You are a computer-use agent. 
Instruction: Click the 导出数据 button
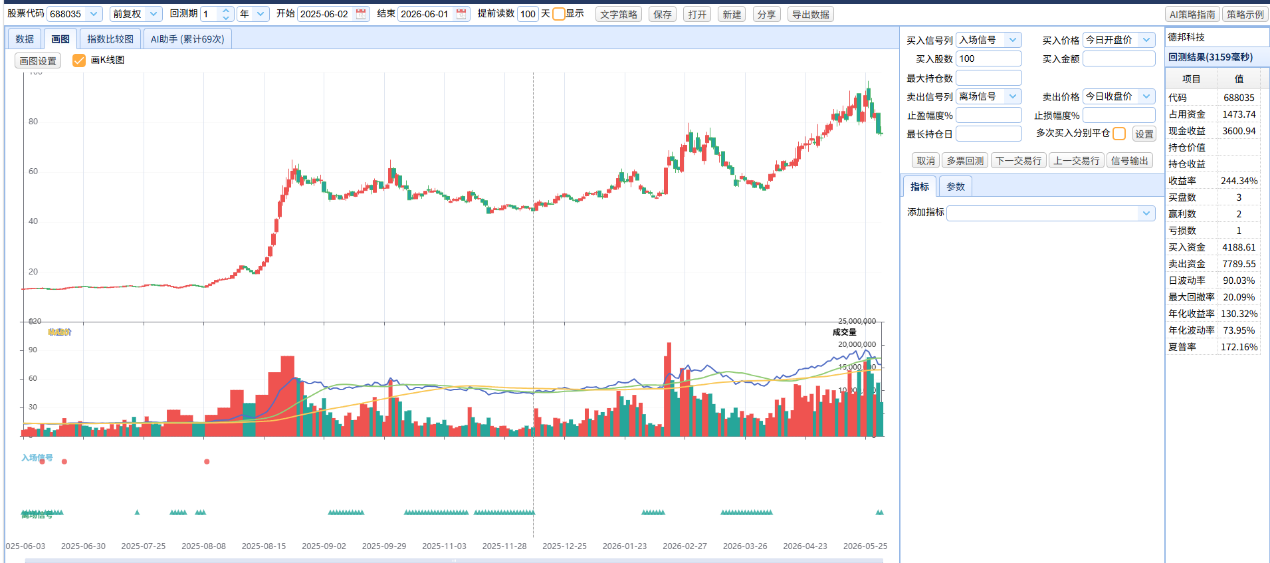(x=810, y=14)
